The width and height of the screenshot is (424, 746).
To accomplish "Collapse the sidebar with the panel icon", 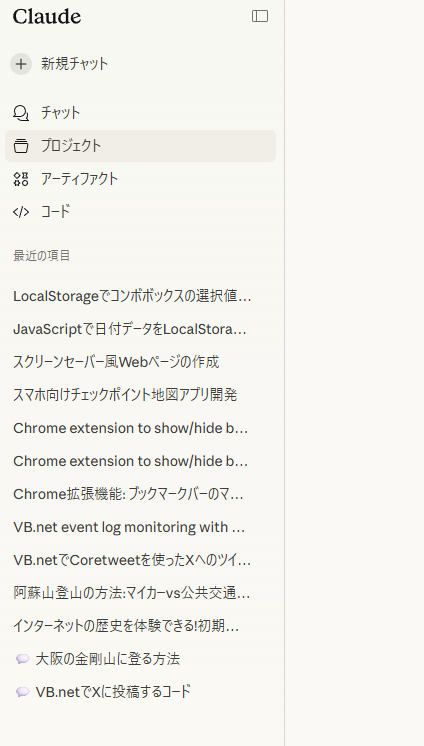I will (x=260, y=16).
